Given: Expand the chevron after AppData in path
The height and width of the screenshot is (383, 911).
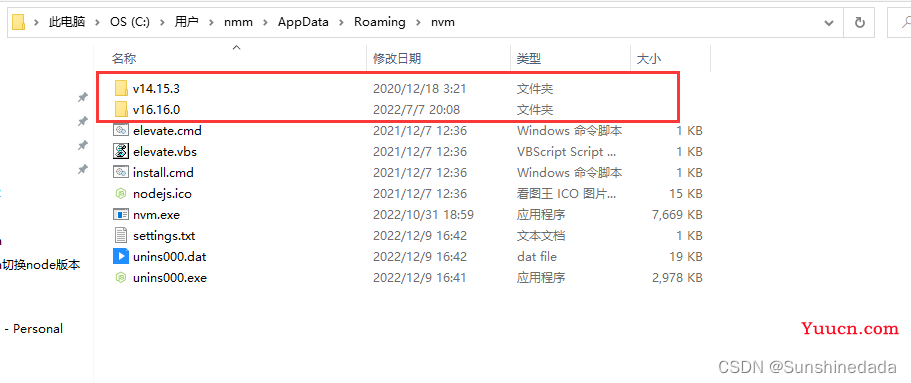Looking at the screenshot, I should click(342, 22).
